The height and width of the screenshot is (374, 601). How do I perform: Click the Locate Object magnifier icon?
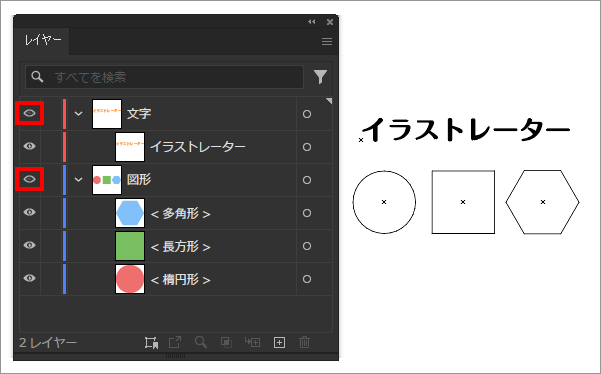coord(201,342)
